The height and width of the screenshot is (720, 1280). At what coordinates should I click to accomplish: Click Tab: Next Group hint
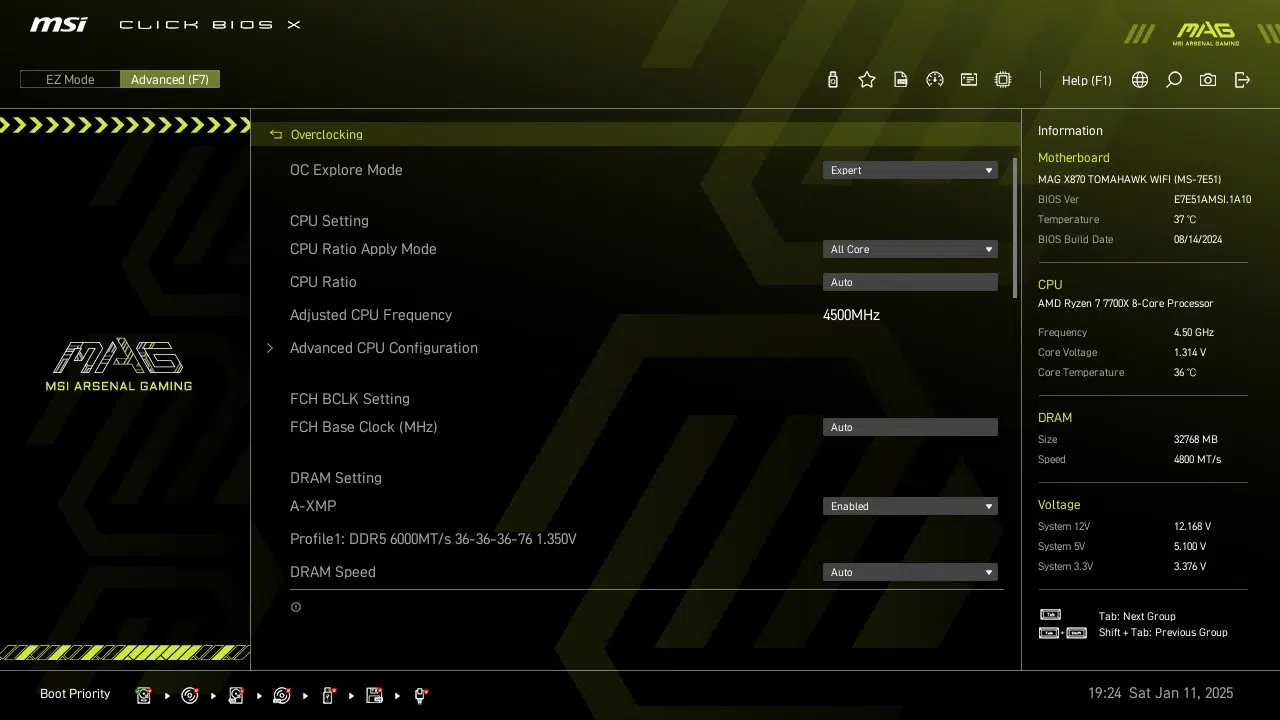[x=1137, y=617]
